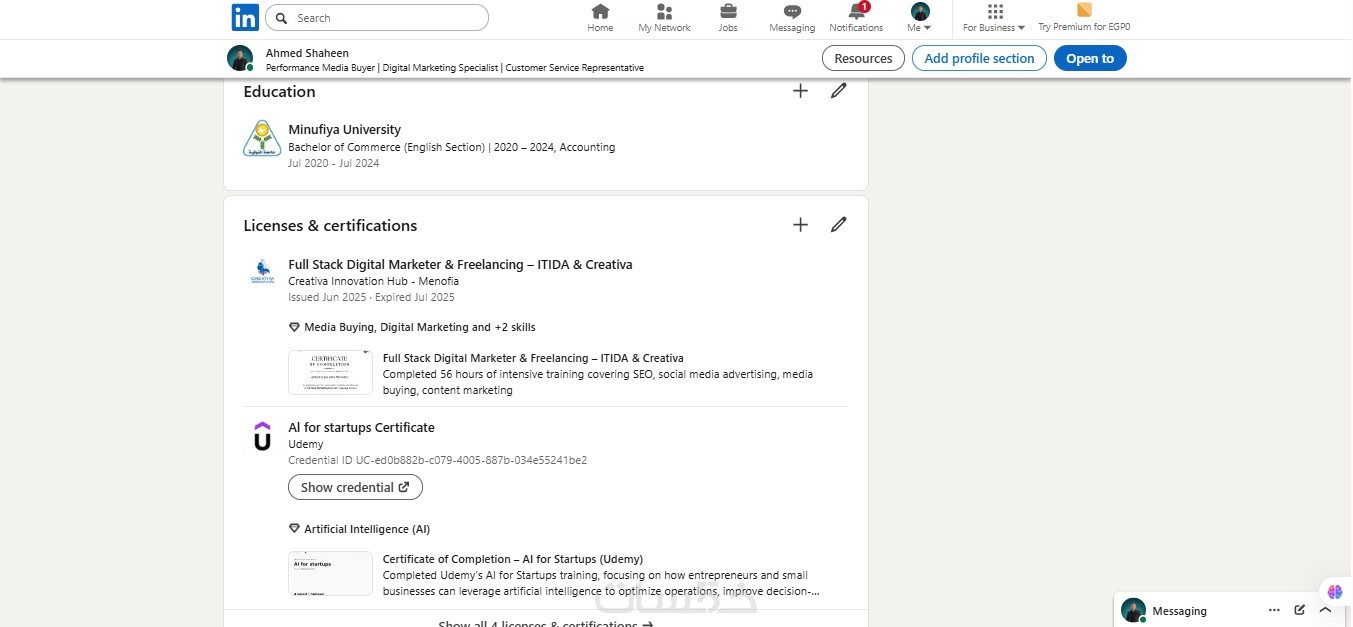Click the Show credential button
Viewport: 1353px width, 627px height.
coord(355,487)
